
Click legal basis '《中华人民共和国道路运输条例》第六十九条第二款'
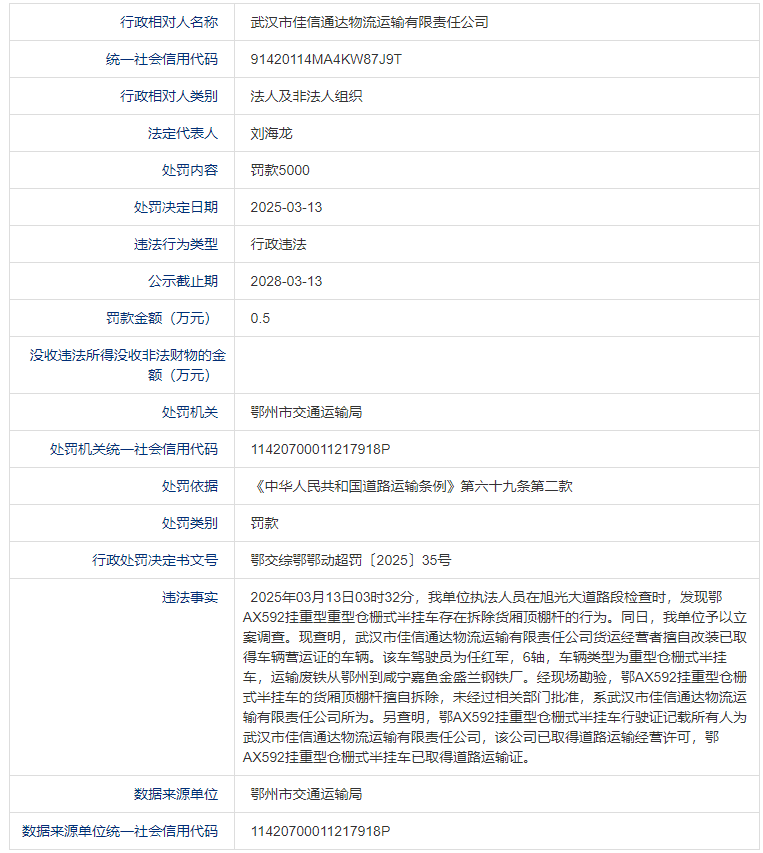412,486
